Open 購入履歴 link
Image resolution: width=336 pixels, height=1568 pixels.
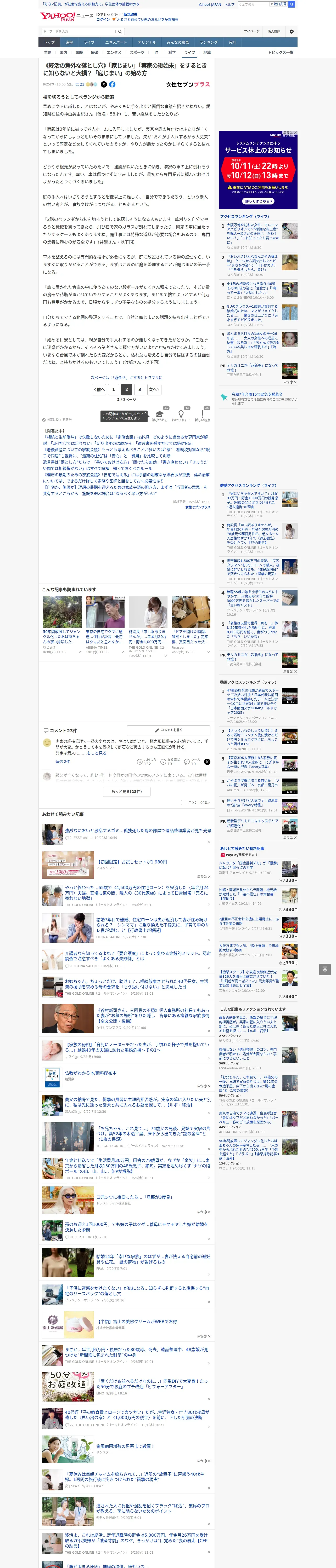click(x=274, y=31)
